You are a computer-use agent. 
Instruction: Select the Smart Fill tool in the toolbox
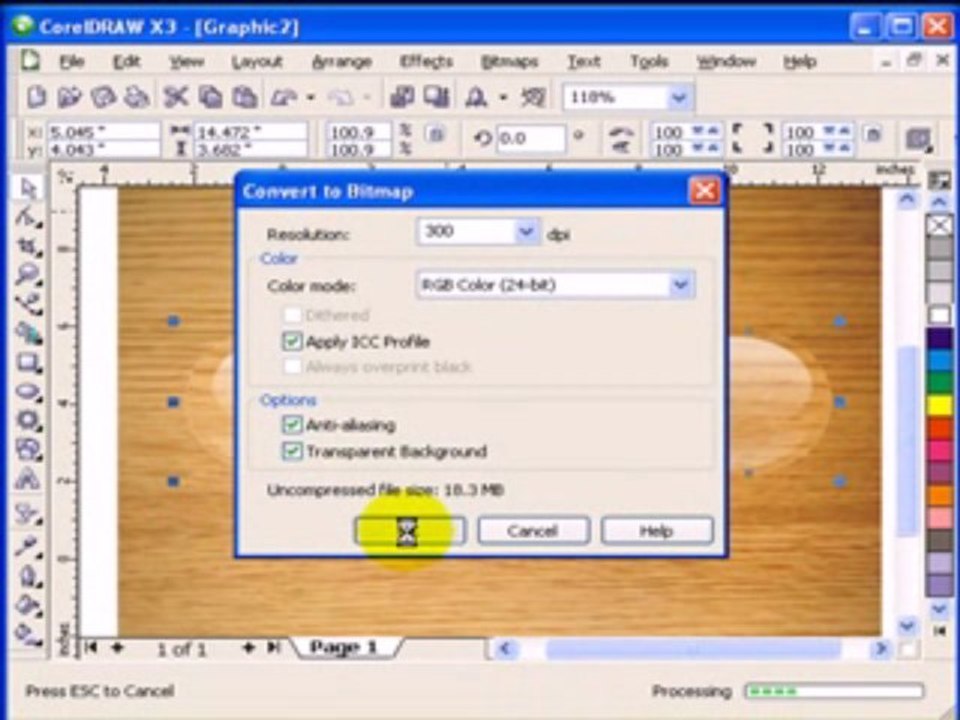[28, 333]
